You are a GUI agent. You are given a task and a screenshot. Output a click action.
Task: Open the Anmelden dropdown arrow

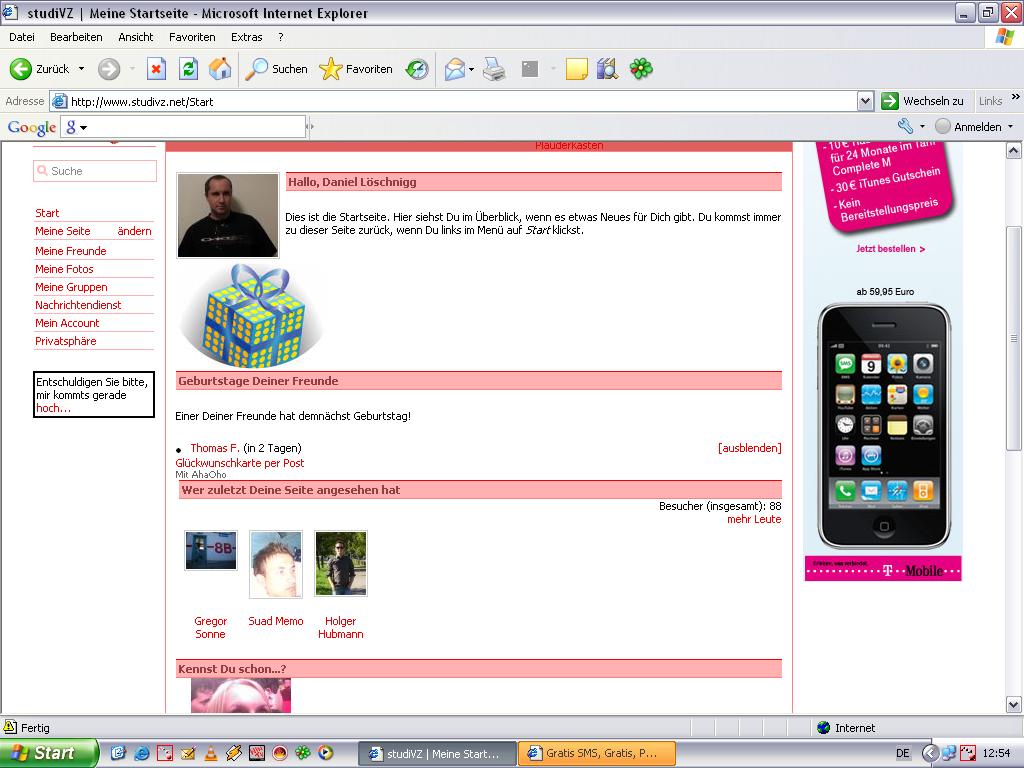1010,127
